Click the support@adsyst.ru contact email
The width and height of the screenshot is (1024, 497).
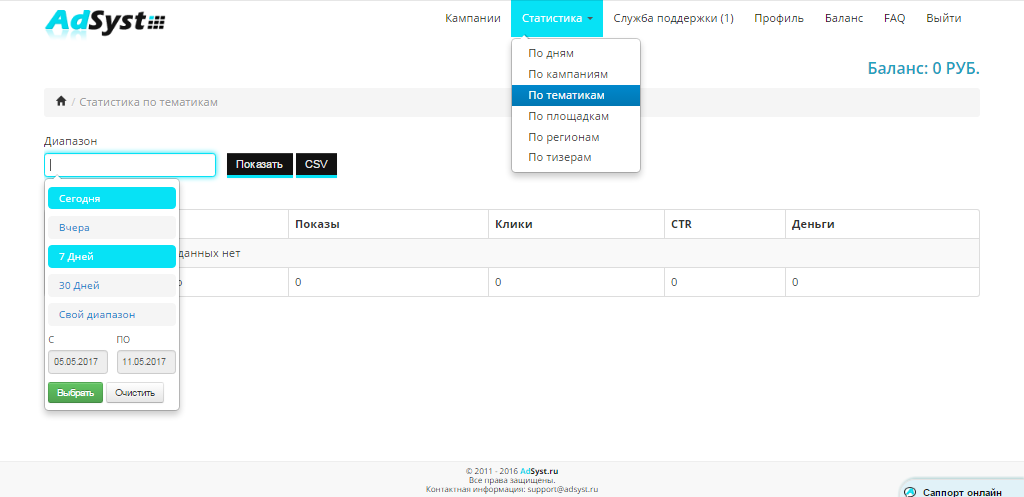(x=561, y=489)
